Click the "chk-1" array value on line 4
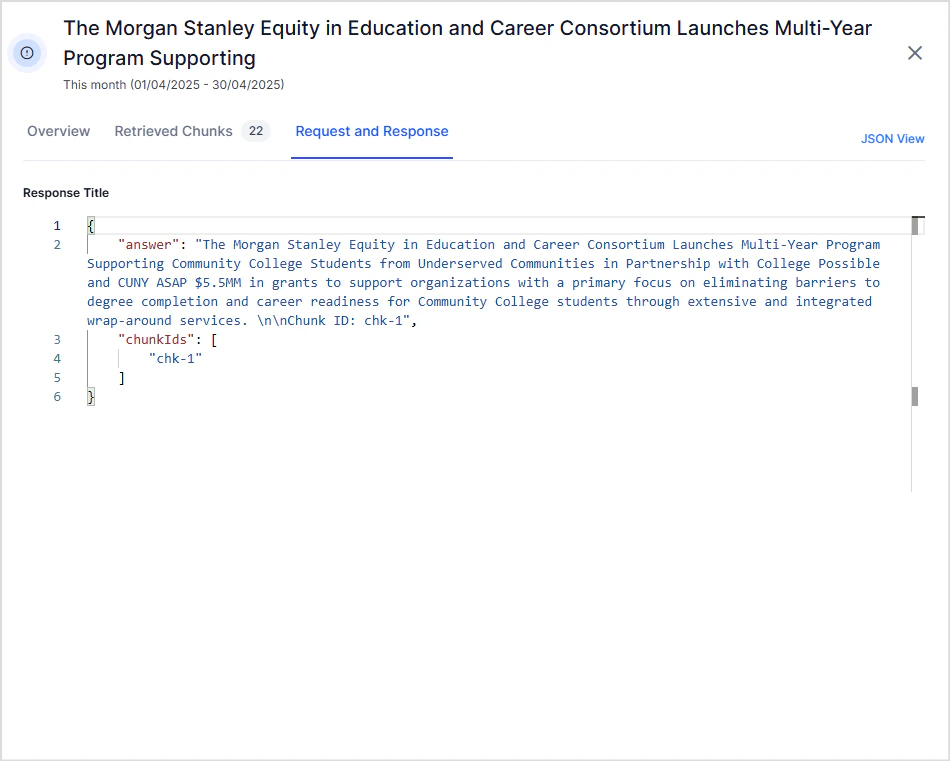950x761 pixels. pos(175,359)
